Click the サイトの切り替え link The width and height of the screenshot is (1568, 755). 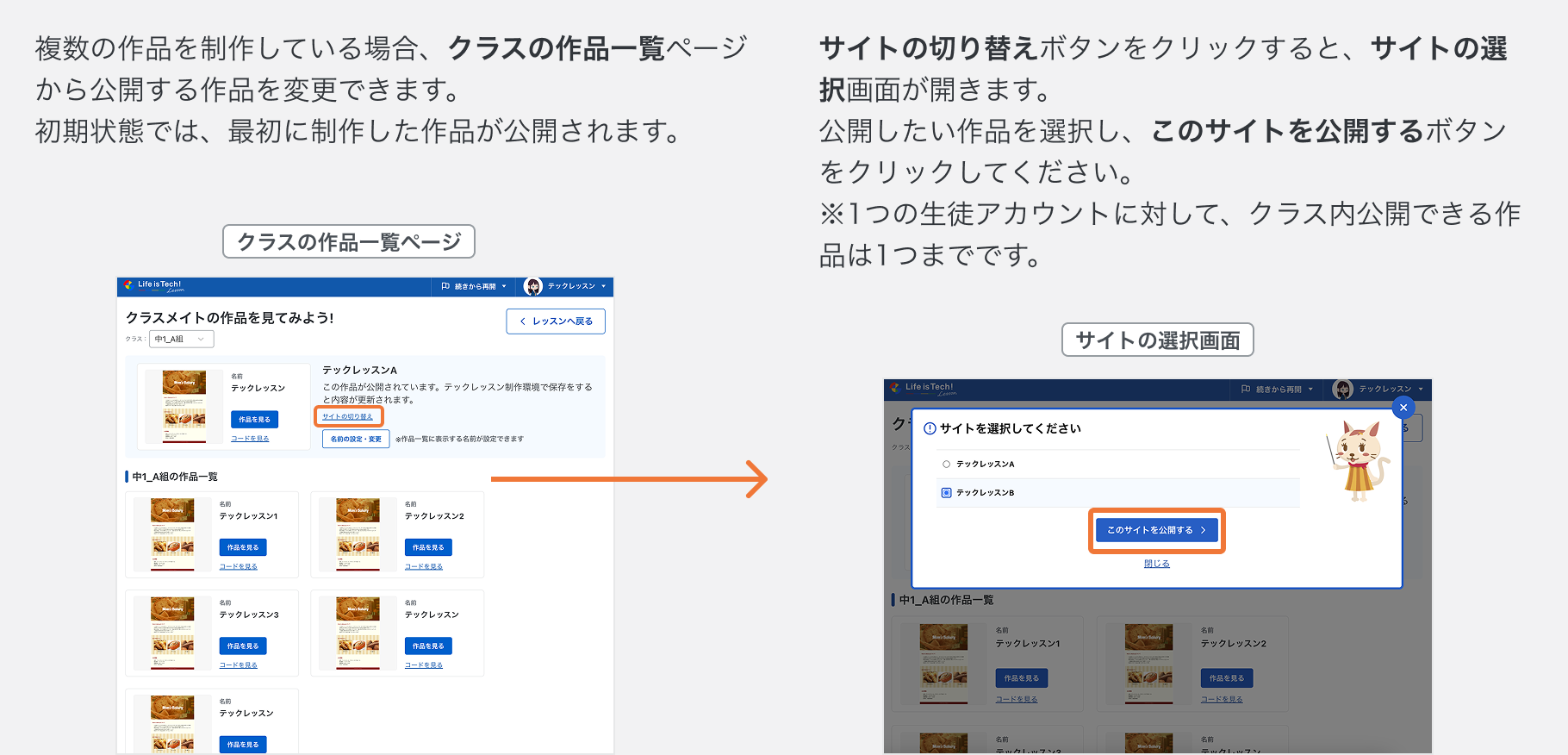point(348,416)
